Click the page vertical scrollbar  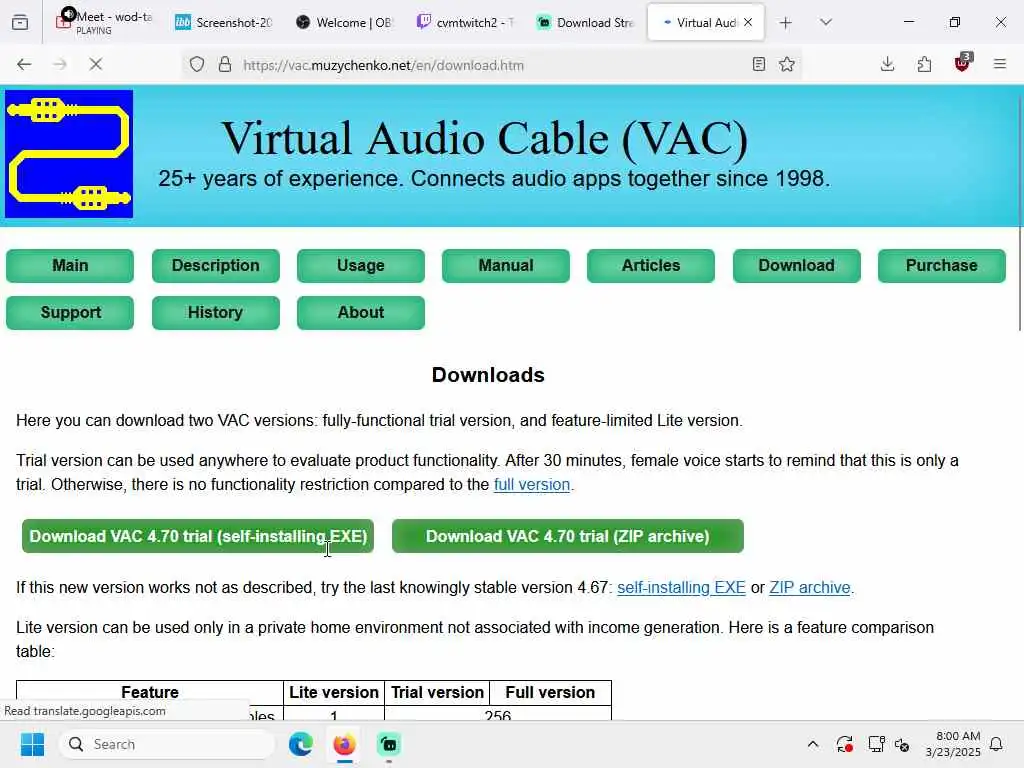(1019, 214)
